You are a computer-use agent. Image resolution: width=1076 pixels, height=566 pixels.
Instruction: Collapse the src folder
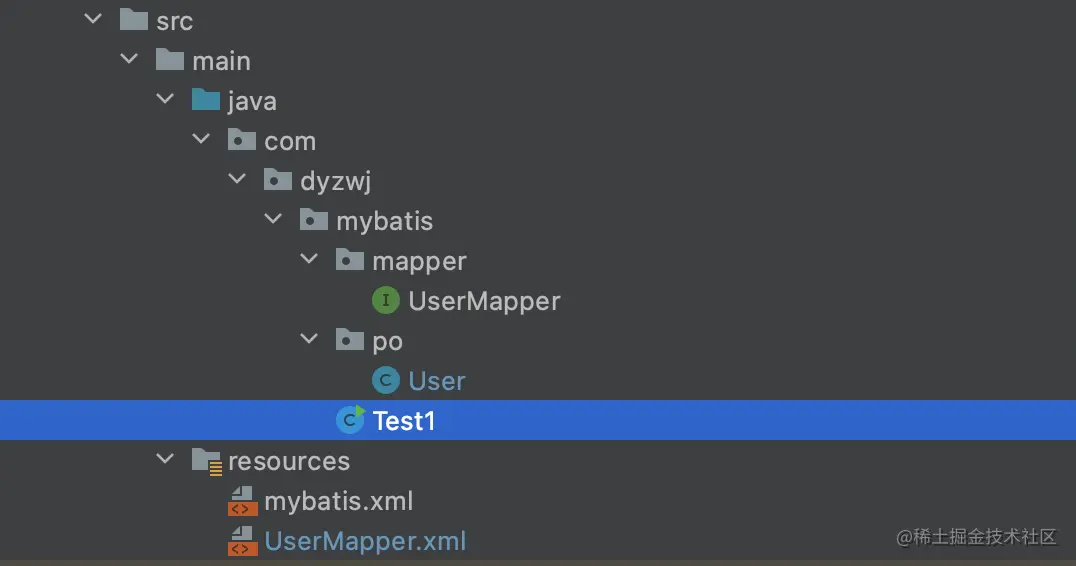click(x=93, y=20)
